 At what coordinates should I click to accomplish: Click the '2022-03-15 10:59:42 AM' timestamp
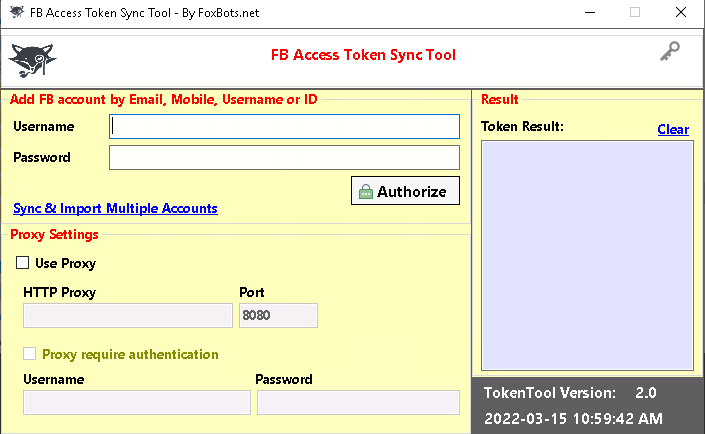click(x=573, y=419)
